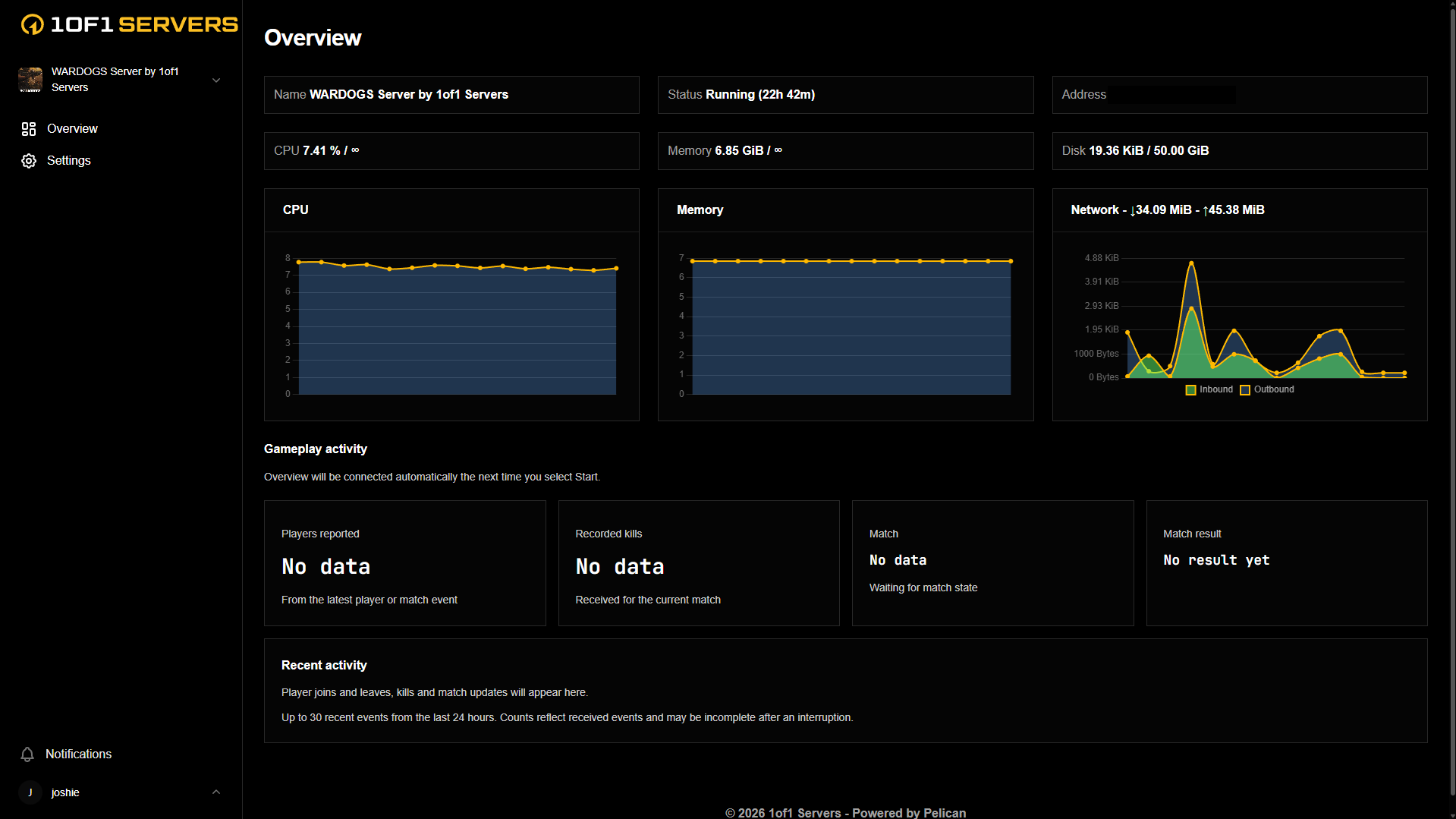
Task: Click the WARDOGS server thumbnail image
Action: (x=30, y=80)
